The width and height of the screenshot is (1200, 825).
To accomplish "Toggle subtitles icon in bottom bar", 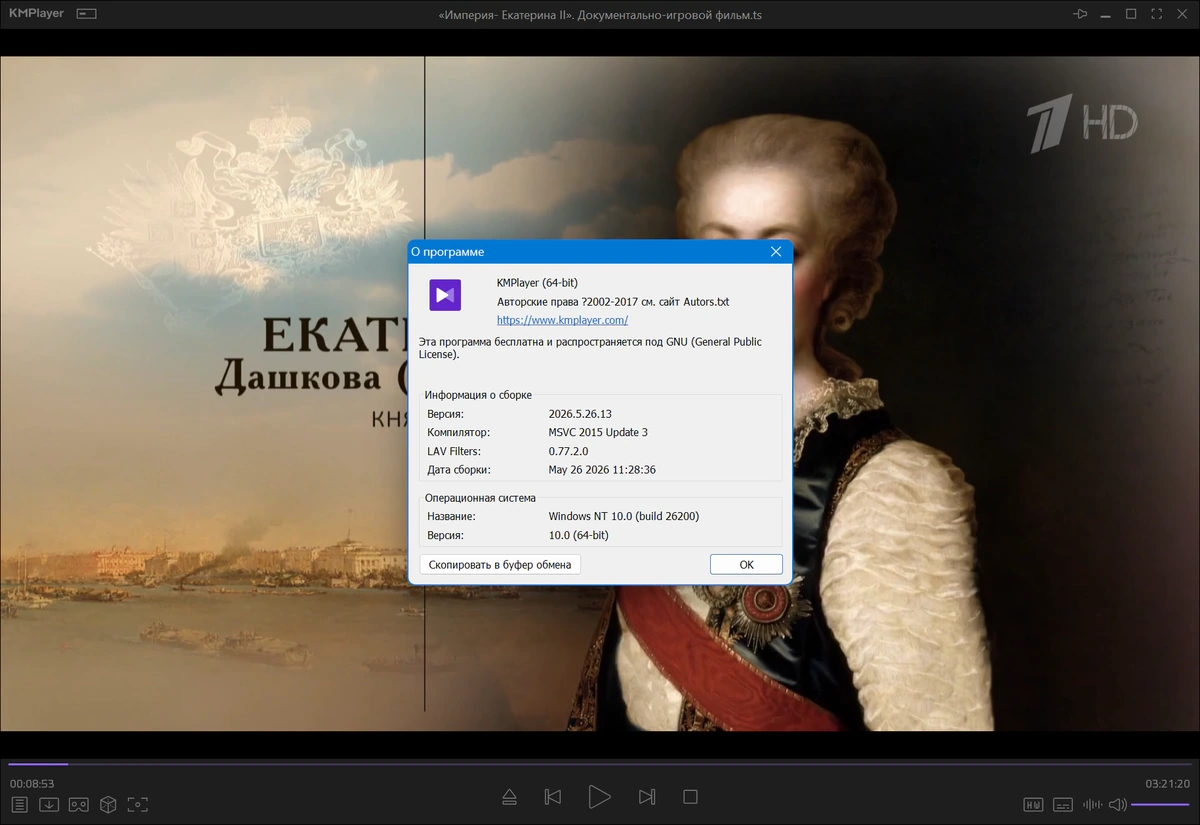I will tap(1063, 805).
